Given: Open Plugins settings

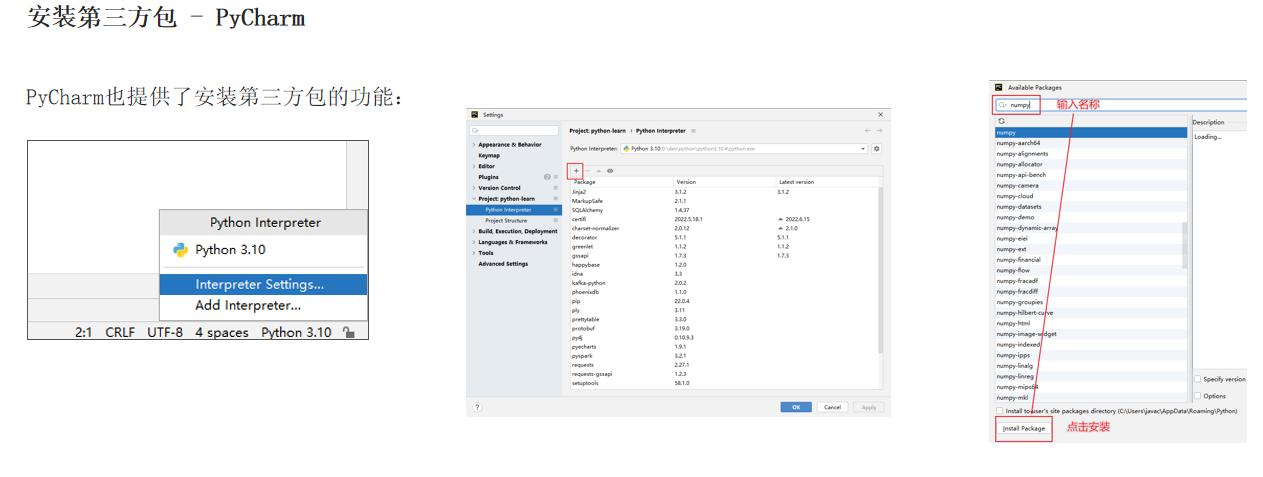Looking at the screenshot, I should tap(488, 177).
